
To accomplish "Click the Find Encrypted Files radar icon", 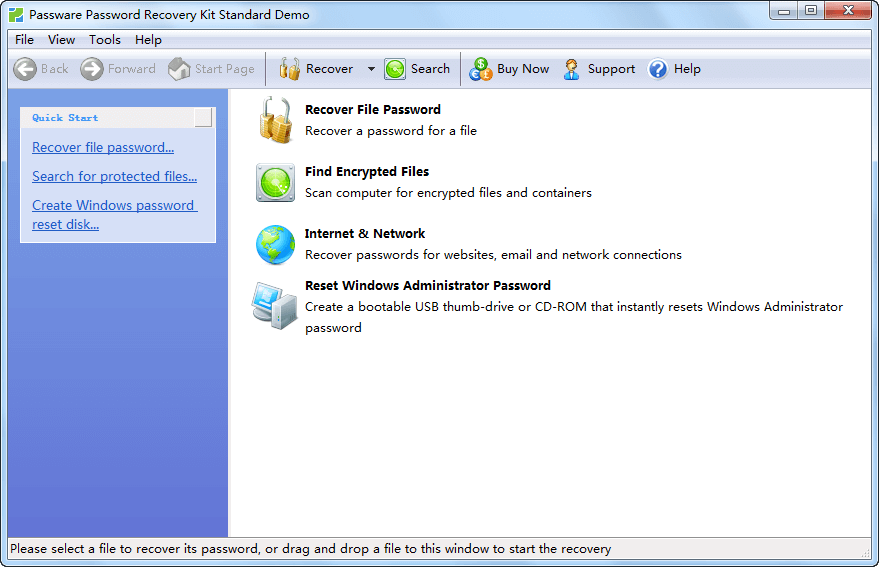I will [x=275, y=183].
